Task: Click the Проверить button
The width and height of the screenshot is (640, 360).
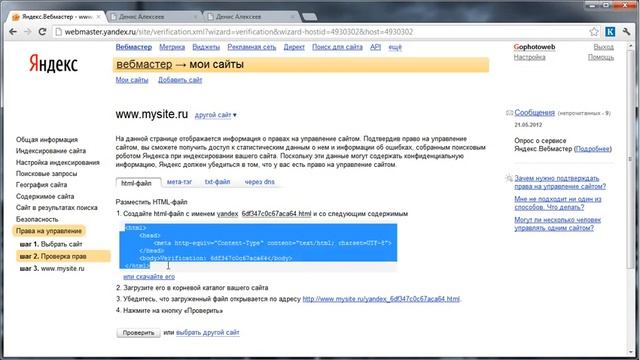Action: click(138, 333)
